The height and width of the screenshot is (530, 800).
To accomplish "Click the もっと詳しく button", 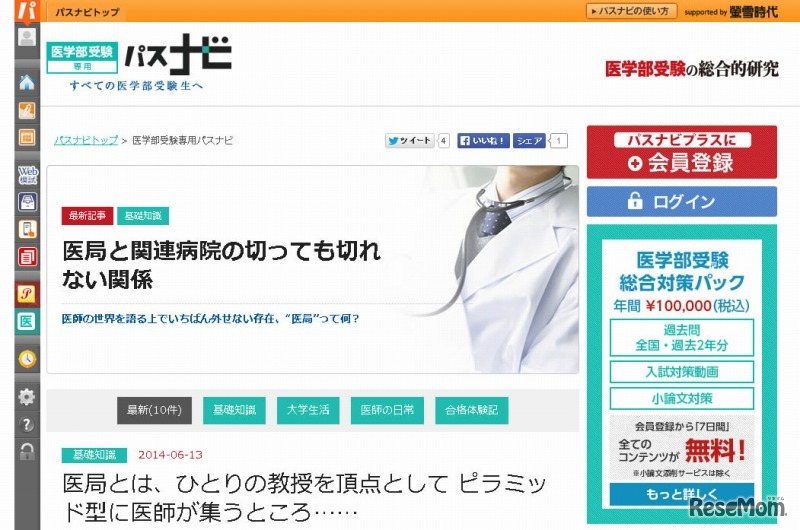I will coord(682,494).
